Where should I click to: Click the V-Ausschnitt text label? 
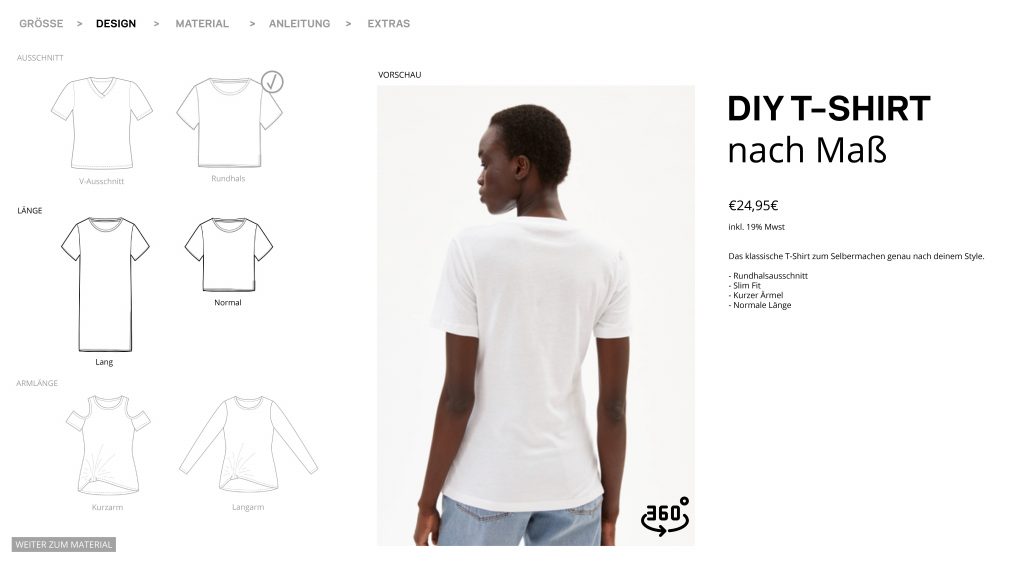[102, 182]
